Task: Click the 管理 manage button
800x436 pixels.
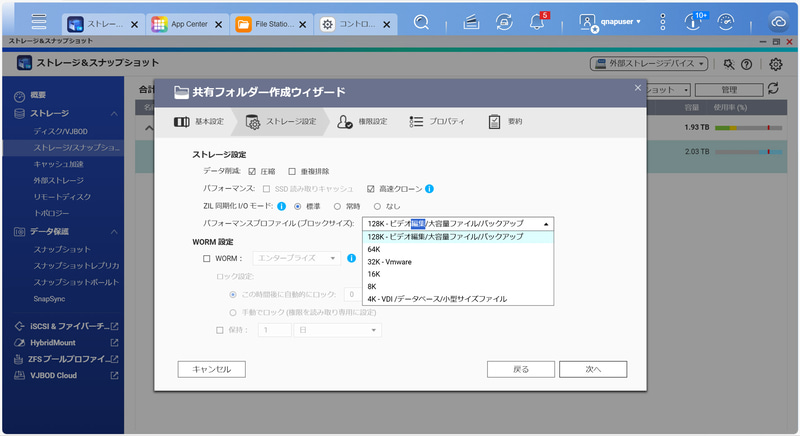Action: pos(729,90)
